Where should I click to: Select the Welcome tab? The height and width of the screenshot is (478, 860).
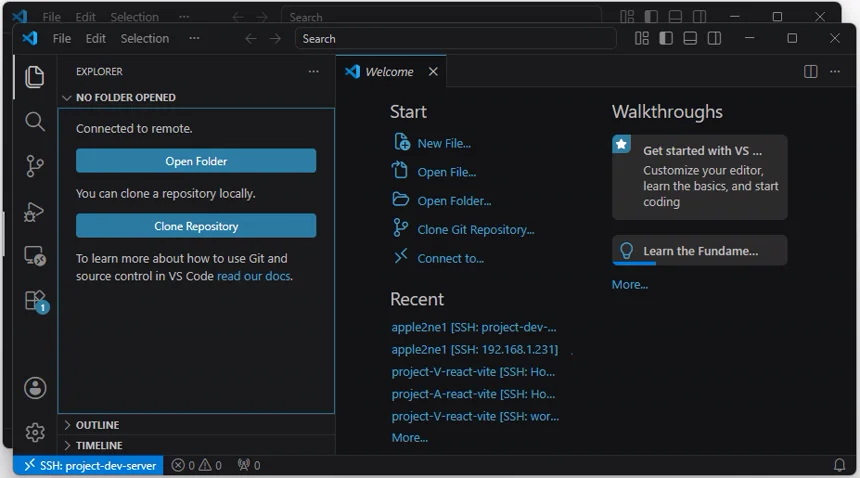(x=390, y=72)
